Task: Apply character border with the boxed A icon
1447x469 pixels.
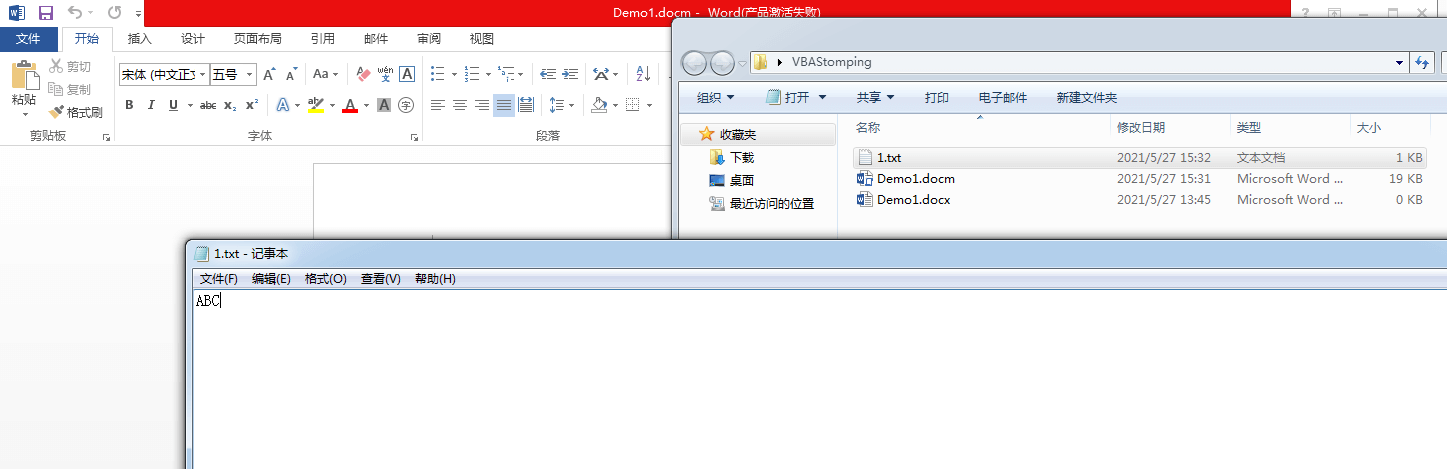Action: pyautogui.click(x=407, y=74)
